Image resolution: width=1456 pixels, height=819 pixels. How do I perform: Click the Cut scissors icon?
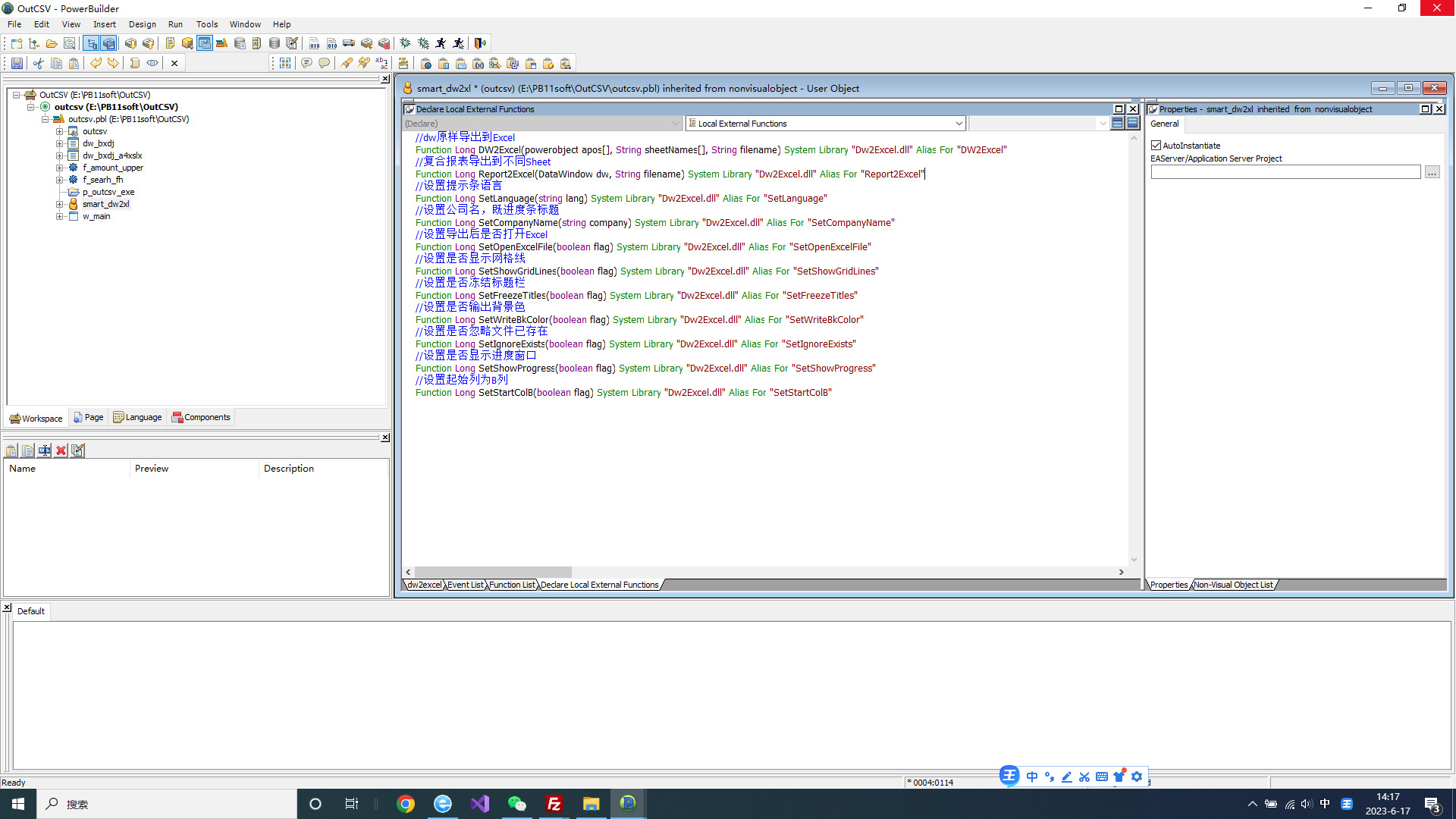(38, 63)
